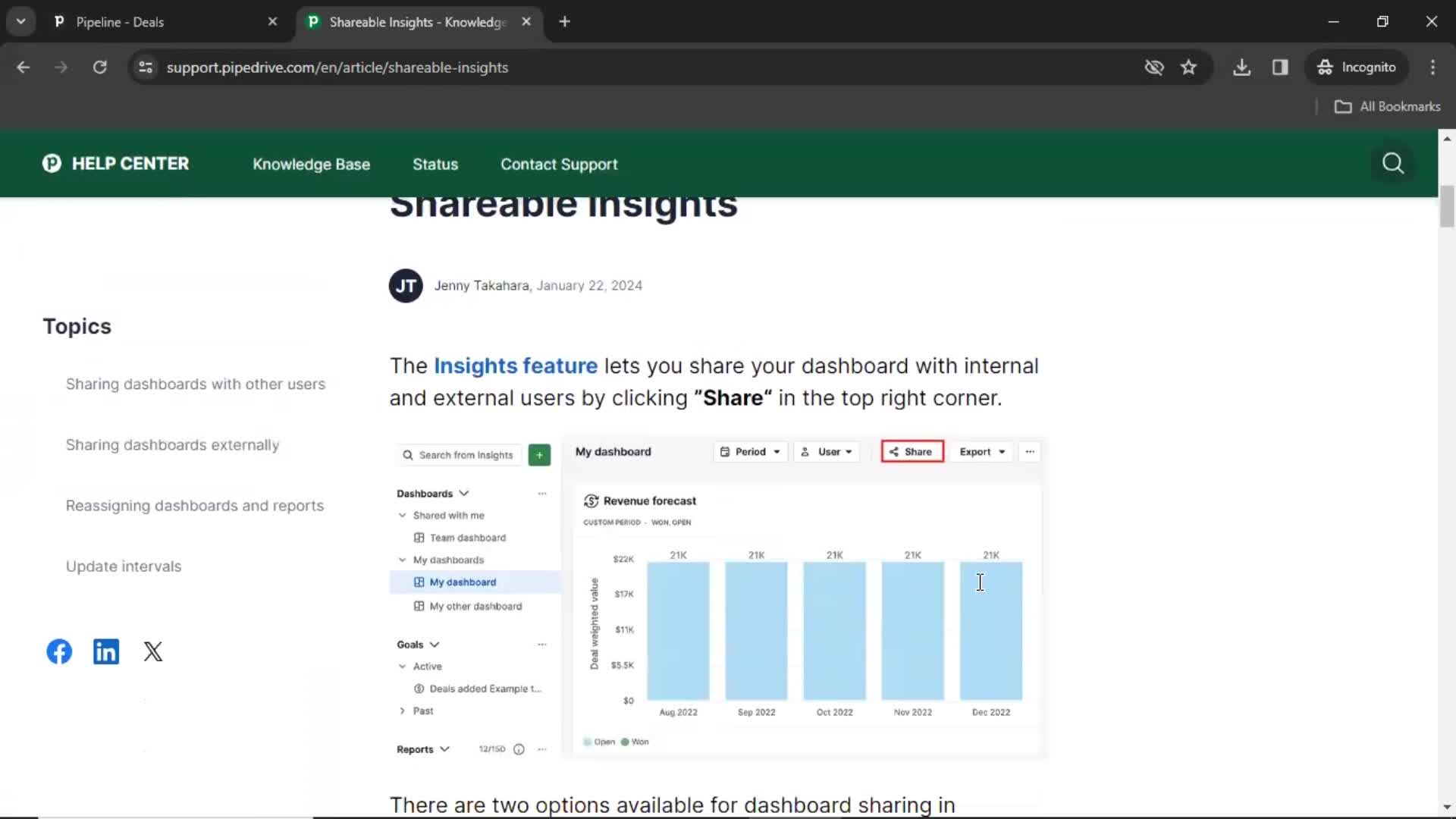Close the Pipeline - Deals tab
Viewport: 1456px width, 819px height.
coord(272,22)
